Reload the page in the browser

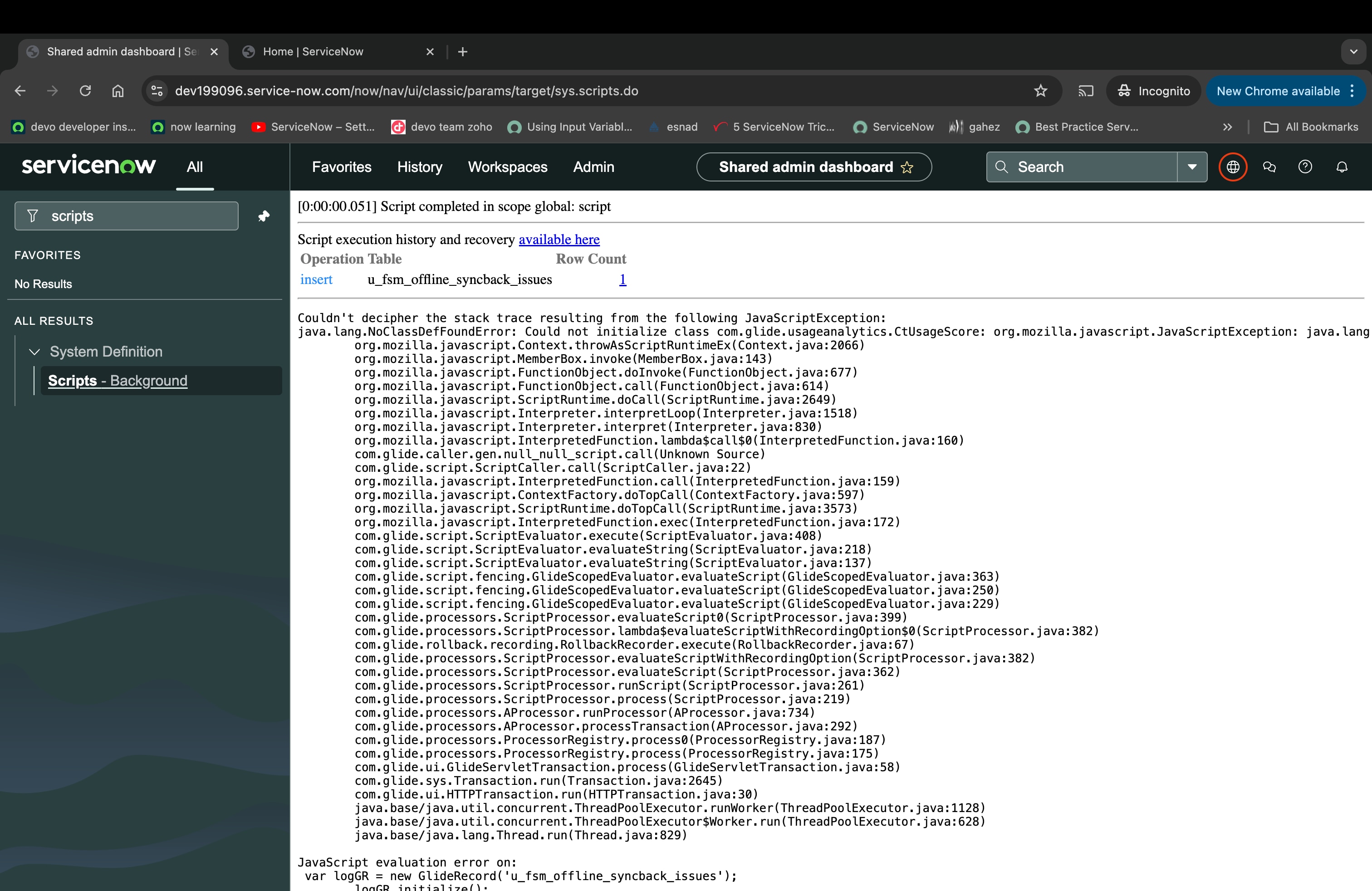[x=85, y=91]
